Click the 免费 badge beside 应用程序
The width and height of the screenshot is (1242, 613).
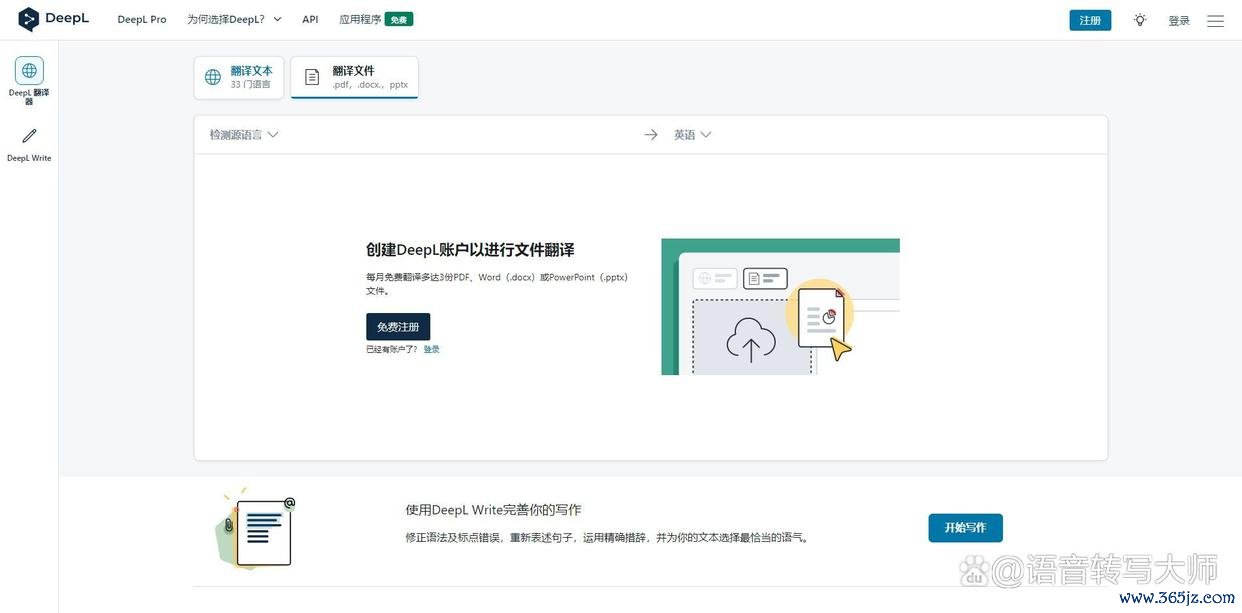coord(399,19)
